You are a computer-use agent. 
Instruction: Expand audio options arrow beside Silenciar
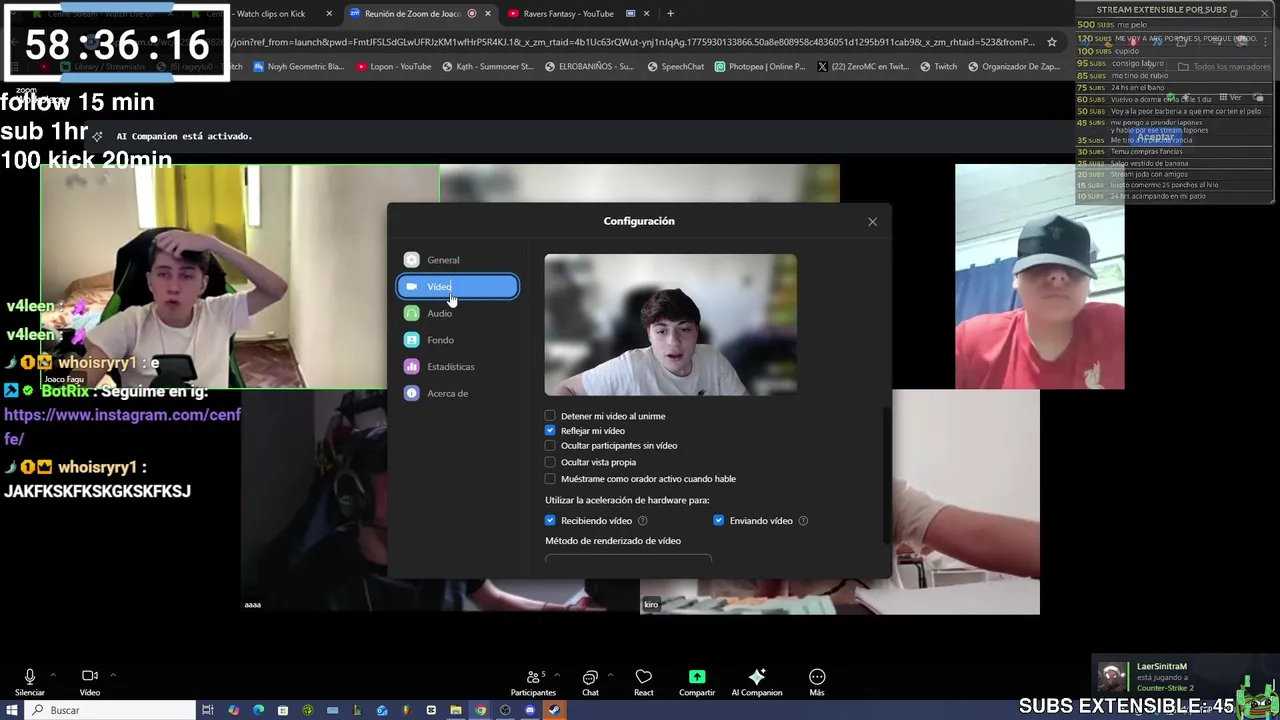tap(52, 675)
